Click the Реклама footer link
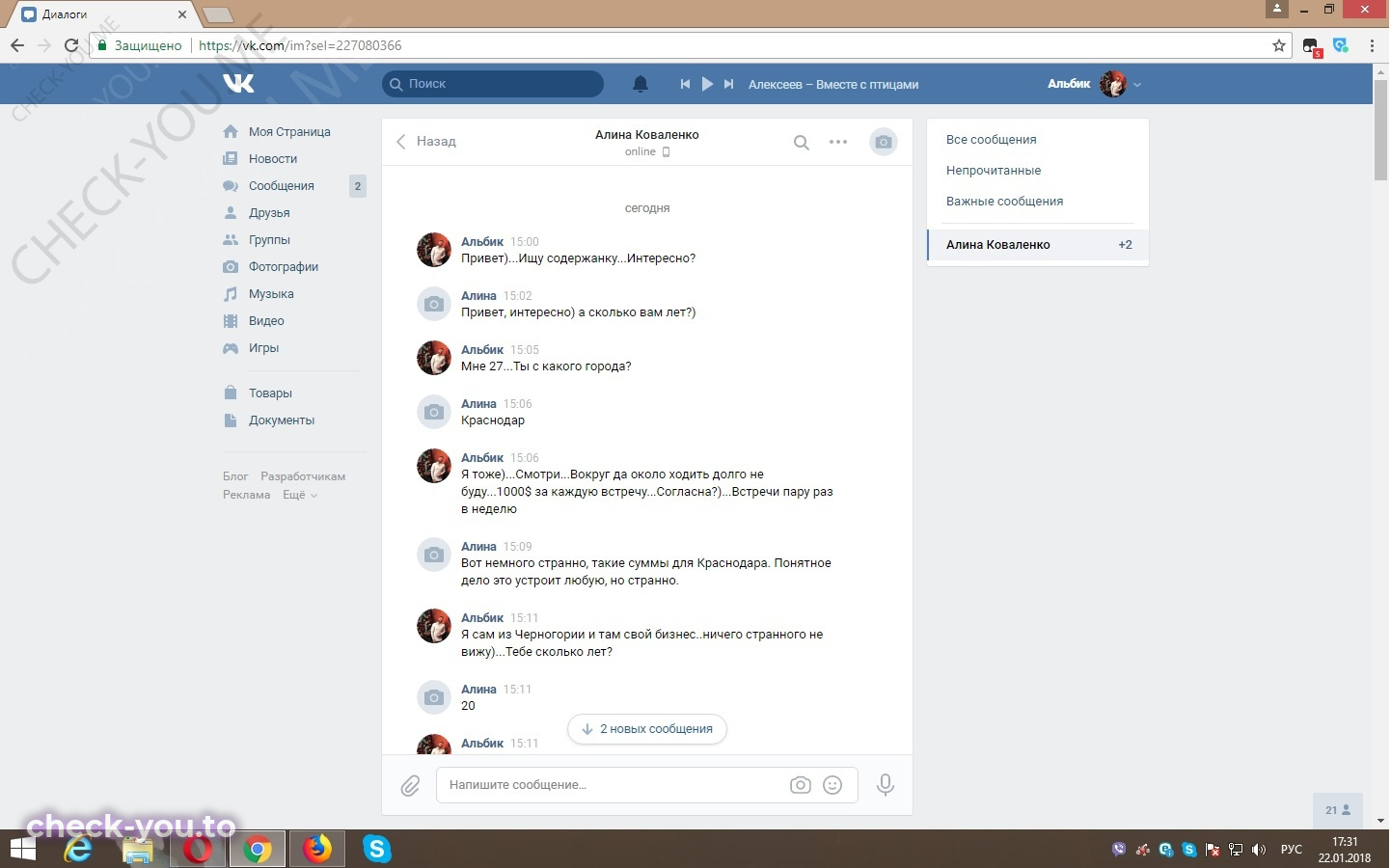Screen dimensions: 1391x868 [246, 495]
